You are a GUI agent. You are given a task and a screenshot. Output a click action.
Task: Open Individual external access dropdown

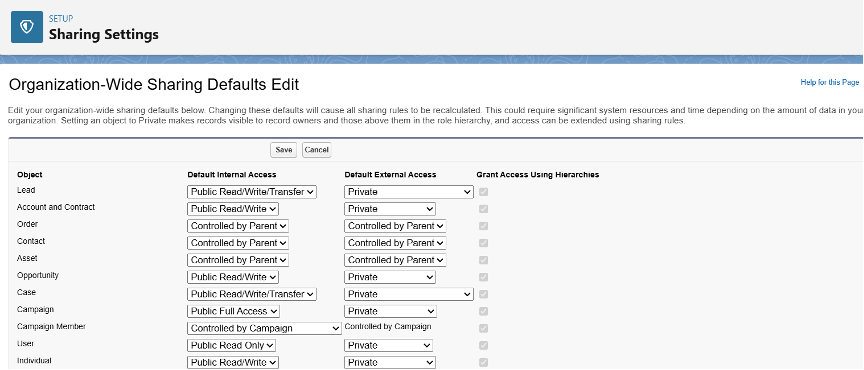point(390,363)
